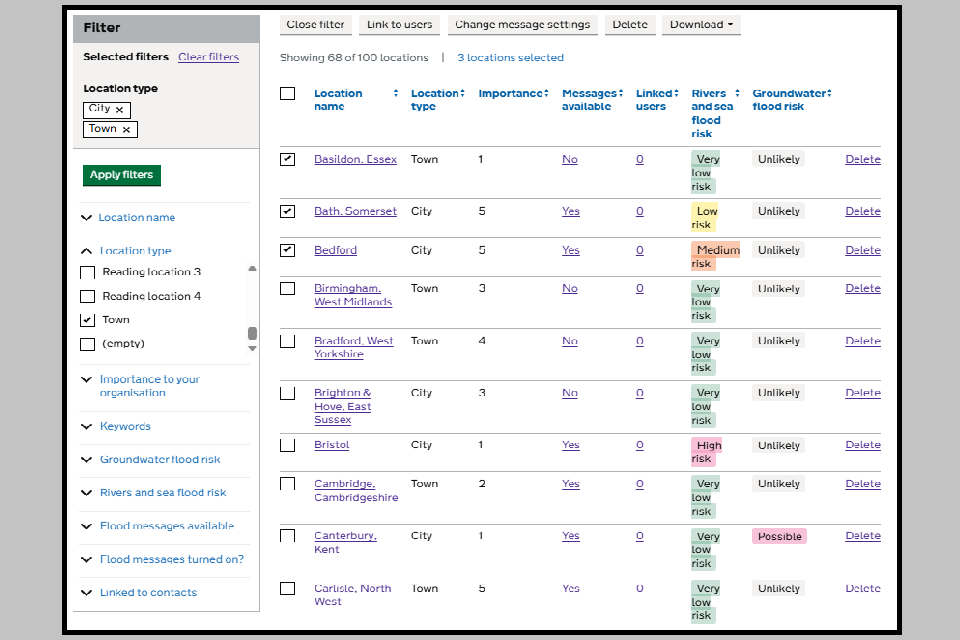
Task: Uncheck the Basildon, Essex row checkbox
Action: click(288, 159)
